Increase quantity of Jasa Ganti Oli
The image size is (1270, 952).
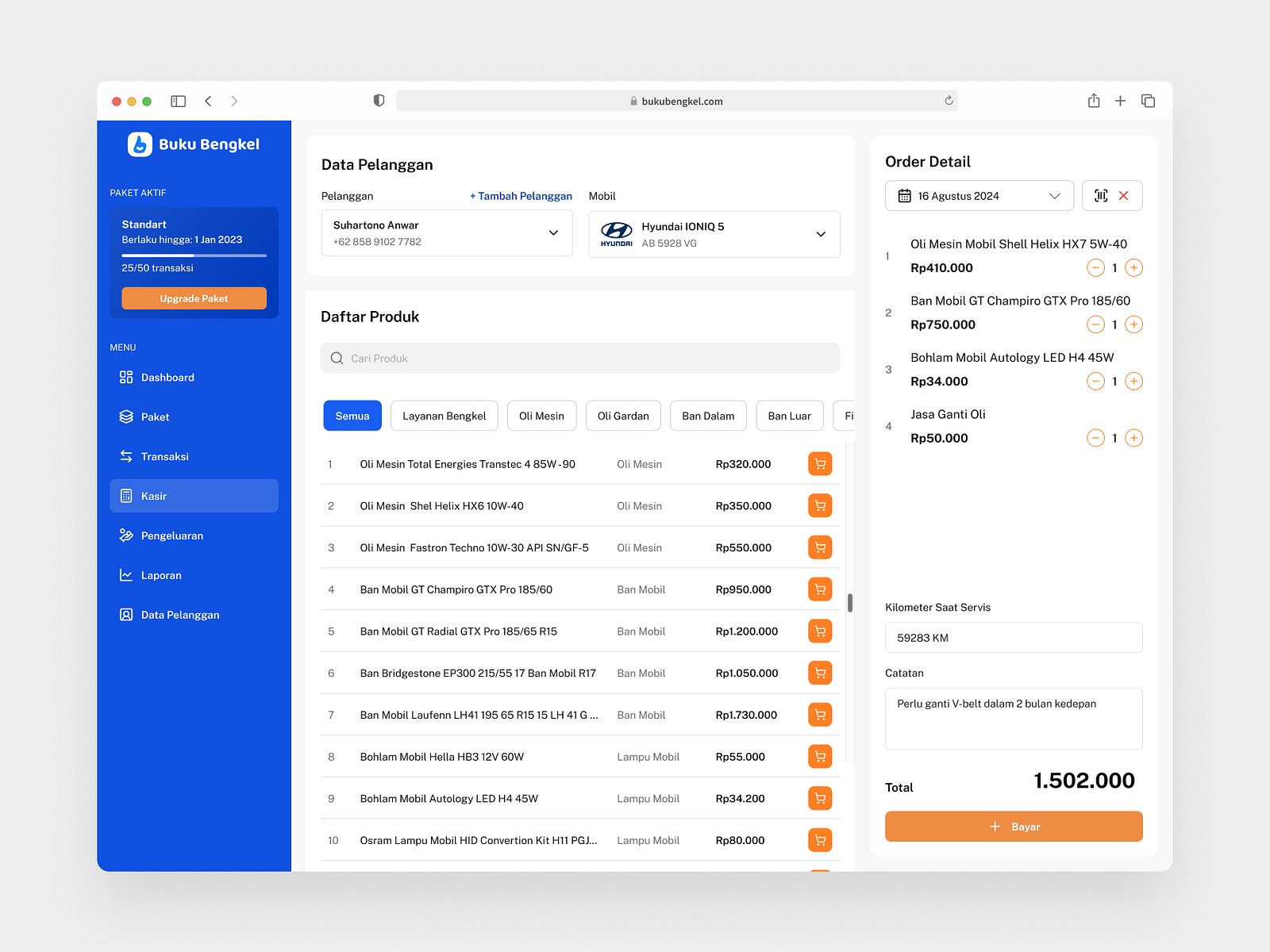coord(1133,438)
